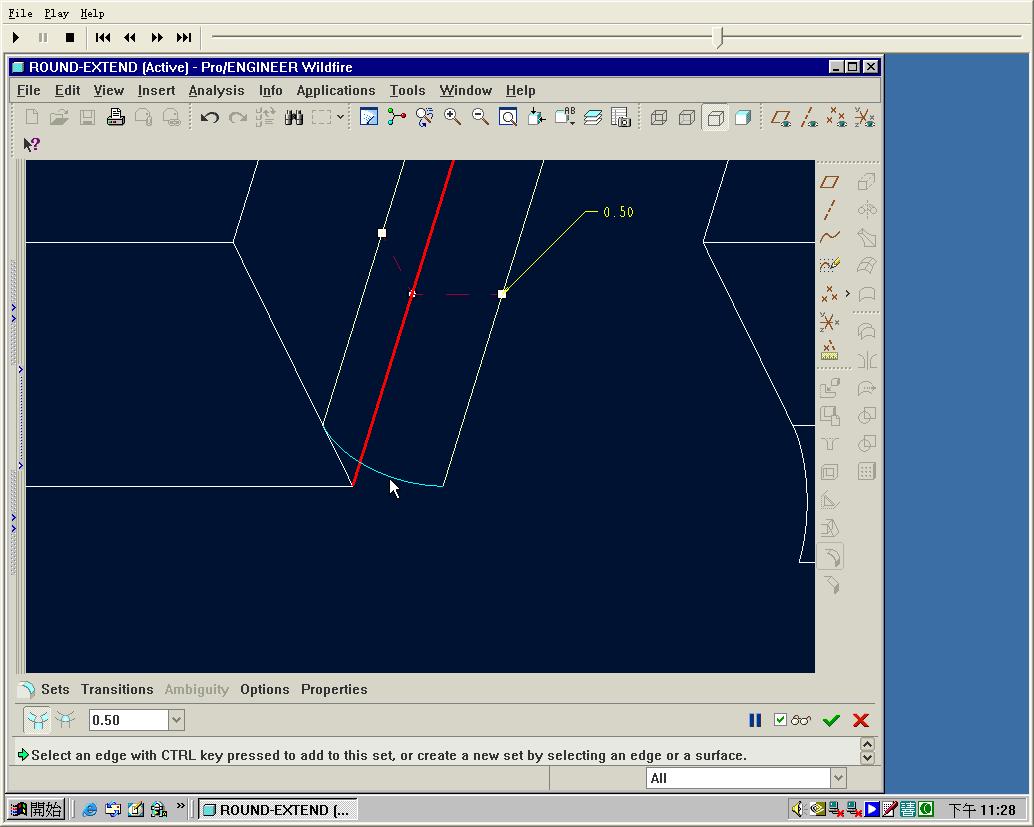1034x827 pixels.
Task: Open the Options tab
Action: tap(264, 689)
